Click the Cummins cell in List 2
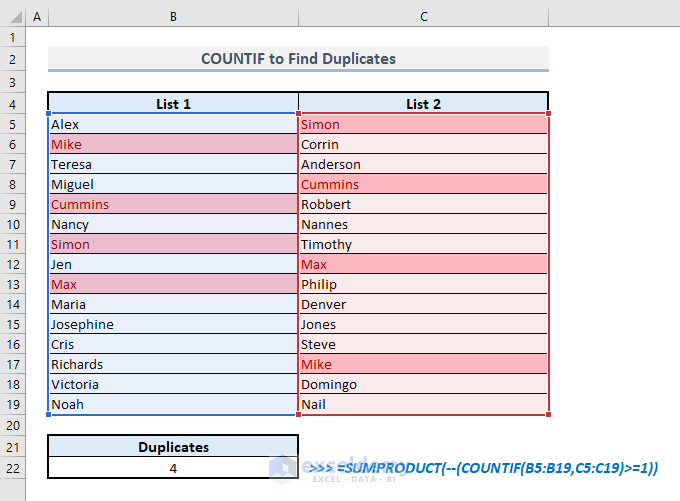Screen dimensions: 680x501 pos(423,185)
